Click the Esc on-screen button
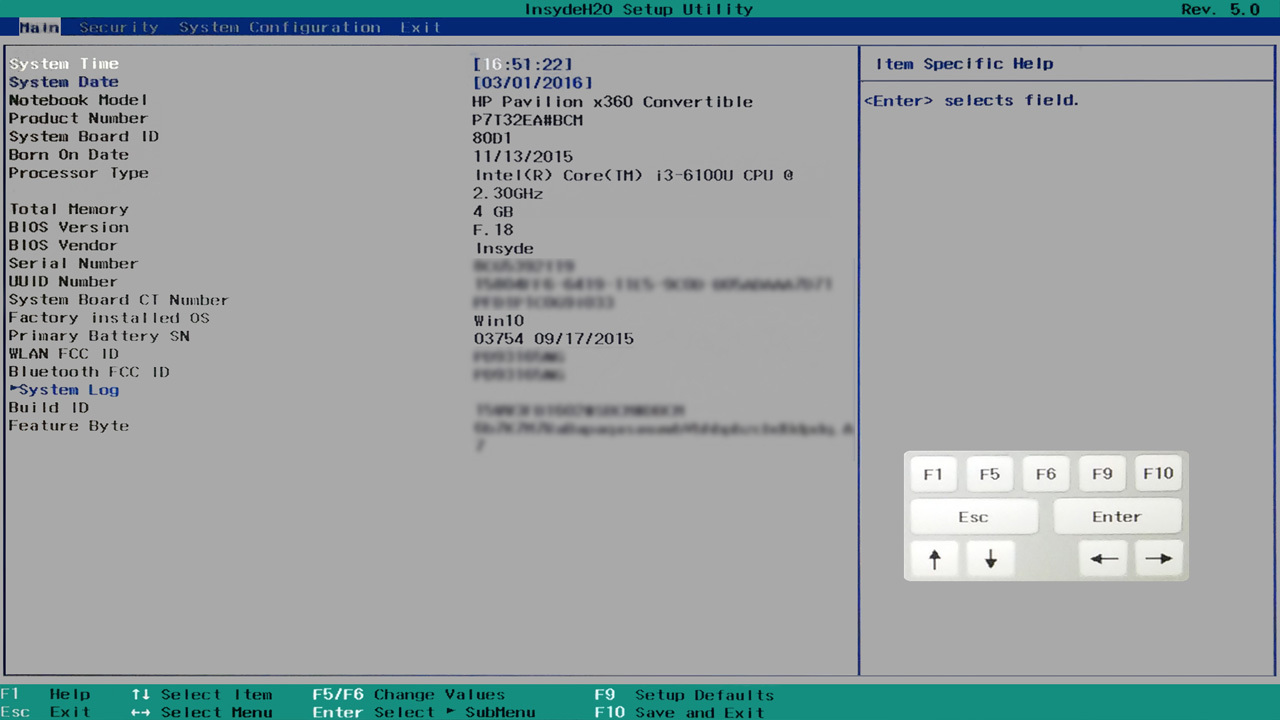The image size is (1280, 720). pos(973,517)
